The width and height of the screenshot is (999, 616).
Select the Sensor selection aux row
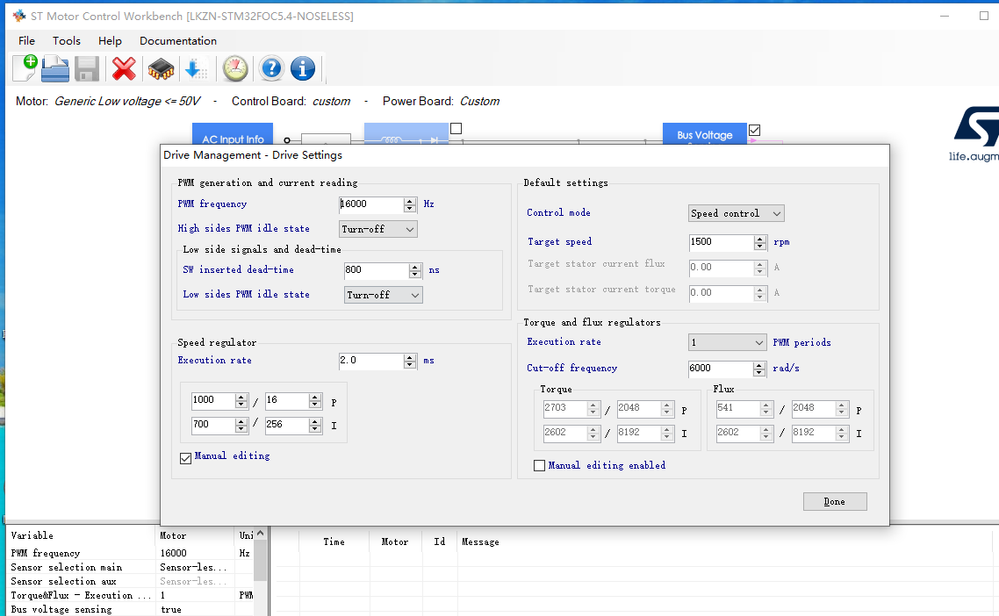(x=130, y=582)
